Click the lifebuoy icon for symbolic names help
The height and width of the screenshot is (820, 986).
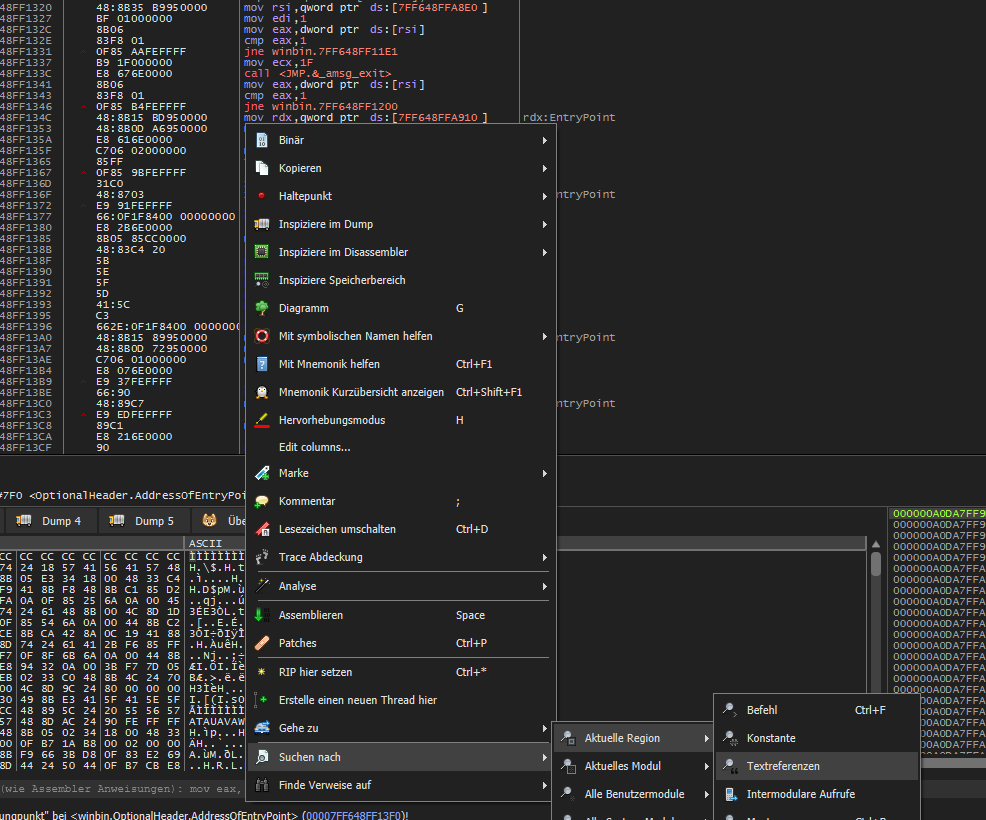(262, 336)
